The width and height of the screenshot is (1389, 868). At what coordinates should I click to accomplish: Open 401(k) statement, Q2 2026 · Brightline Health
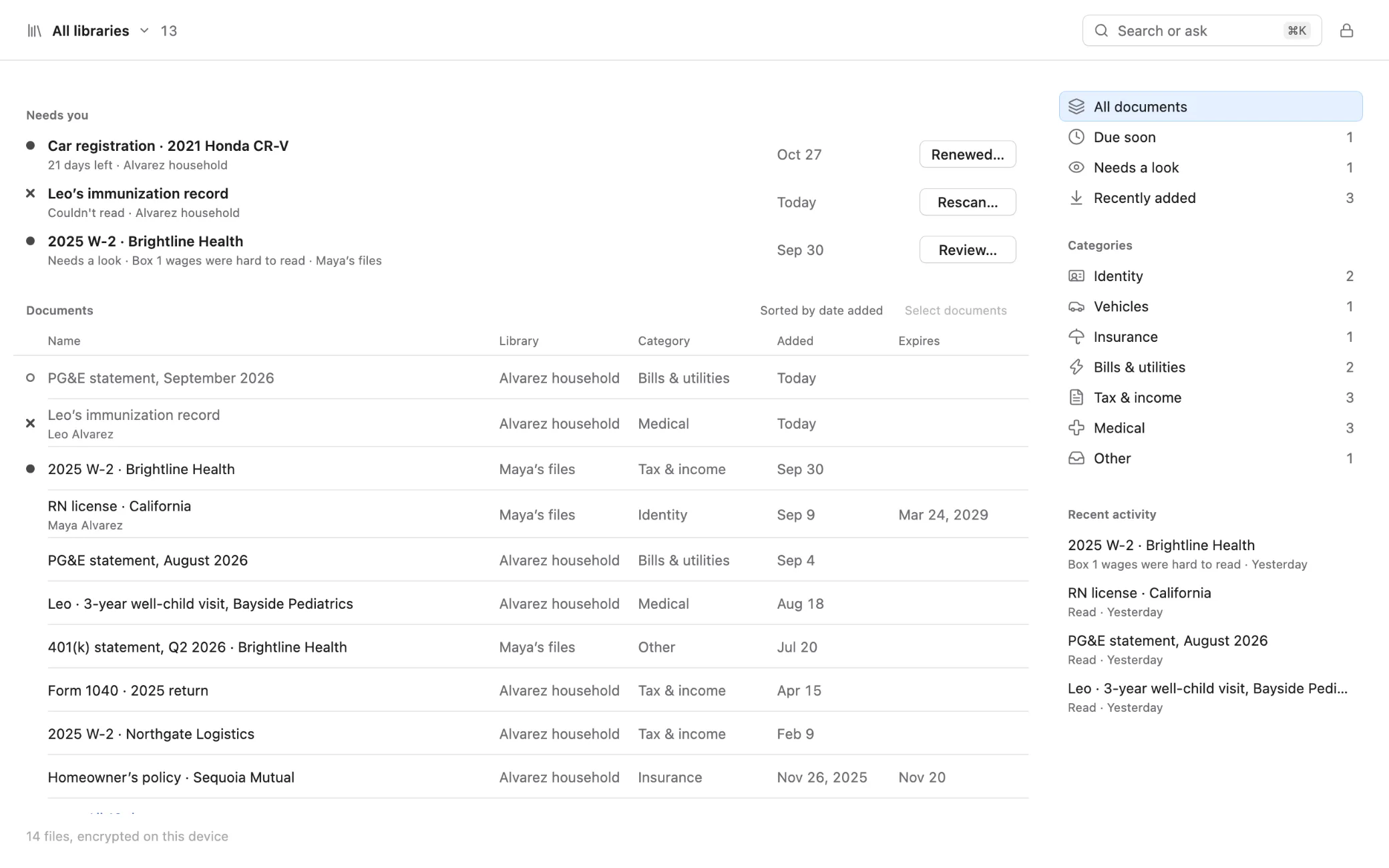tap(197, 647)
